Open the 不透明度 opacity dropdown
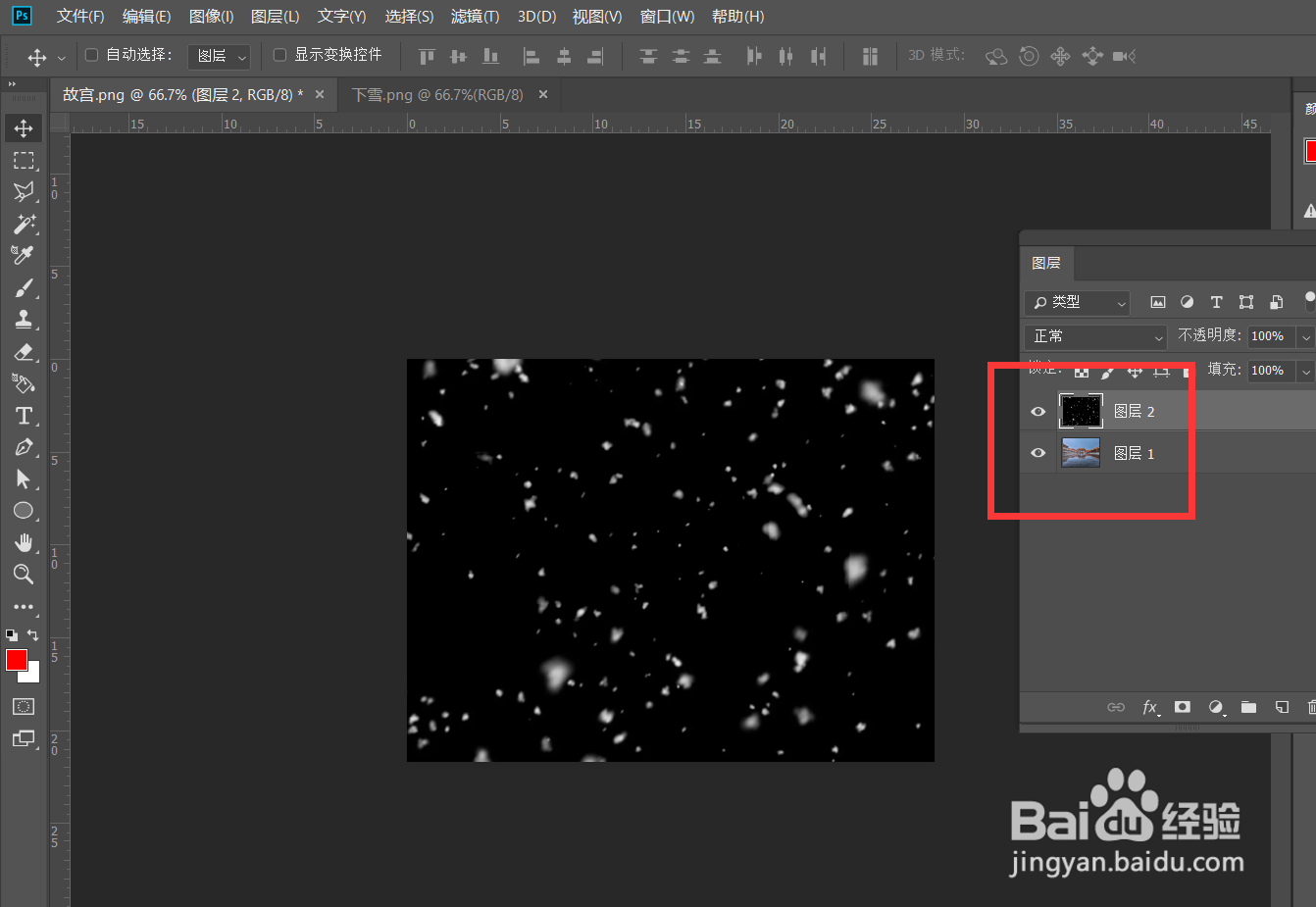1316x907 pixels. [1304, 336]
